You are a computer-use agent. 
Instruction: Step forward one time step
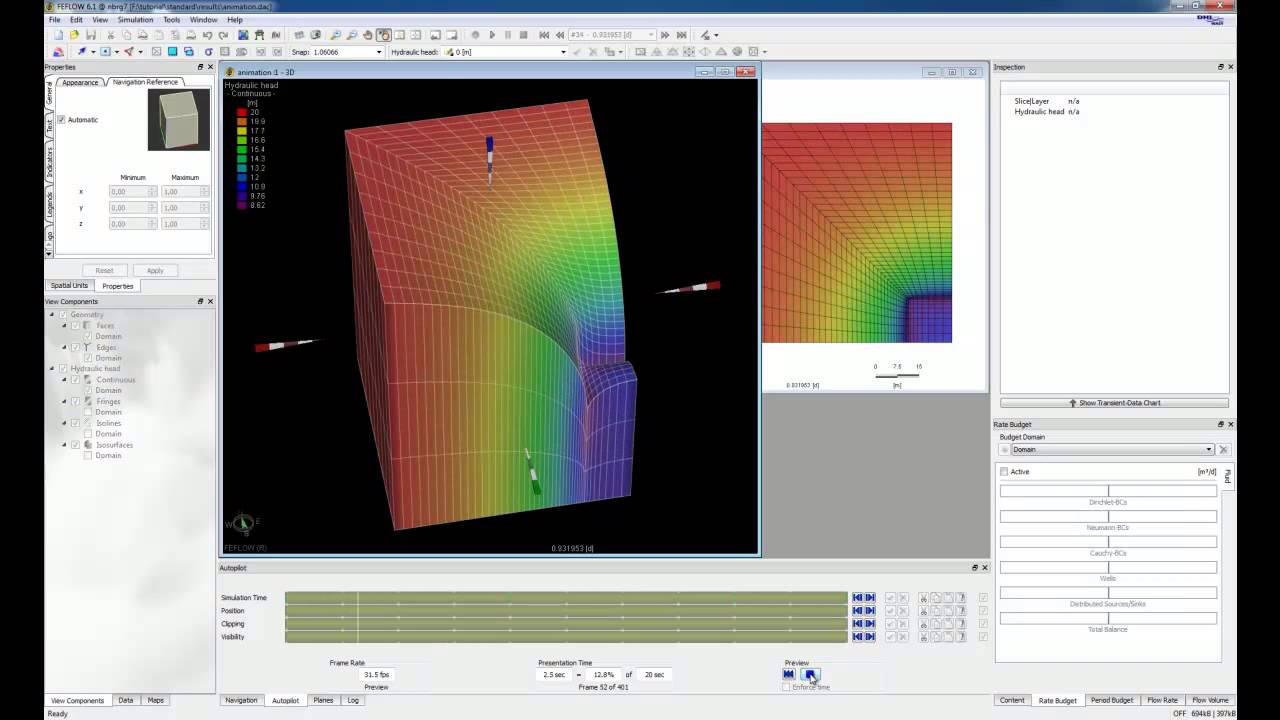click(x=665, y=35)
